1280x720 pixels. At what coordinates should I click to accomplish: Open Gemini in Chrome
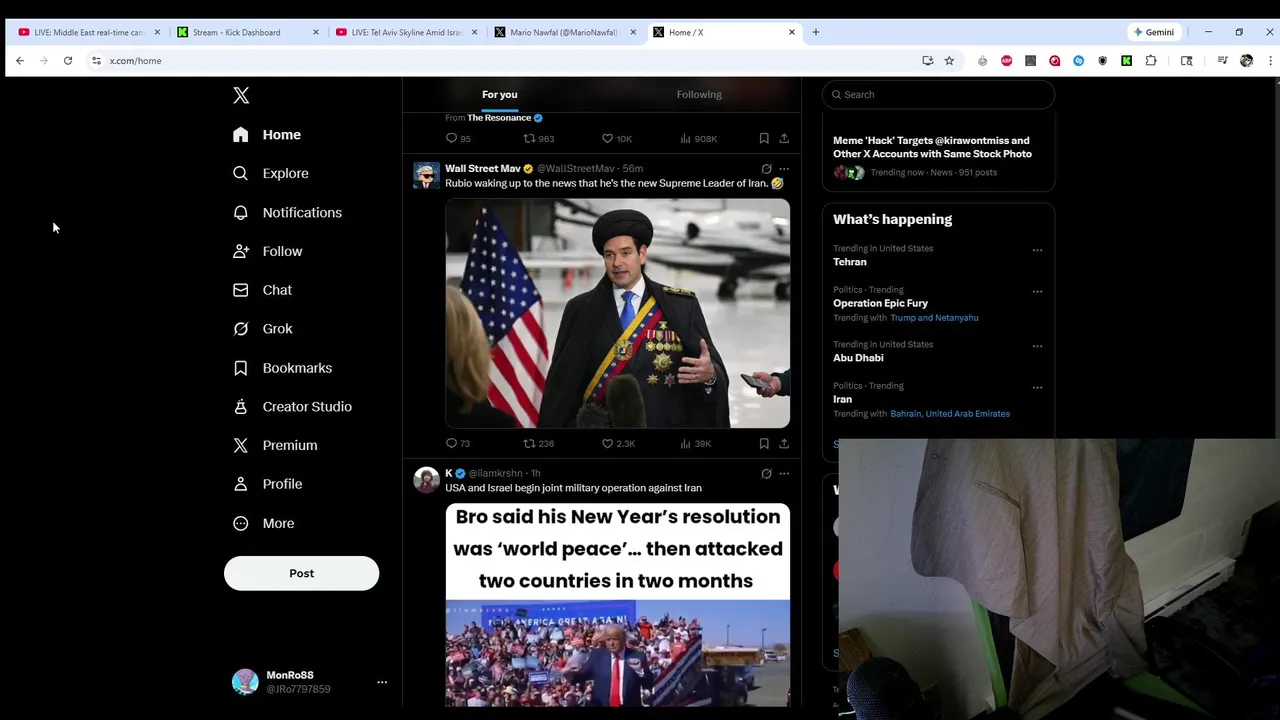point(1154,32)
